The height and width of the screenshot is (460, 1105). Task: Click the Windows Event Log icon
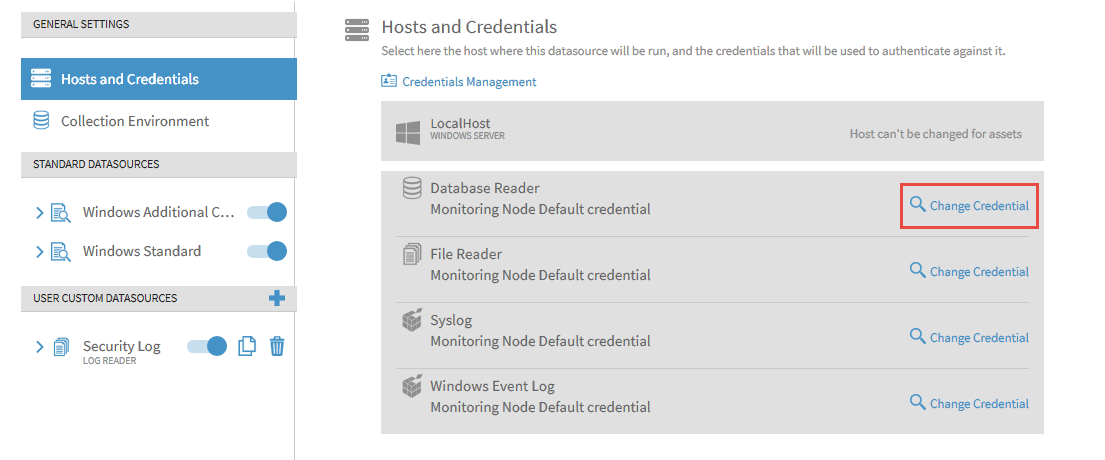click(411, 386)
